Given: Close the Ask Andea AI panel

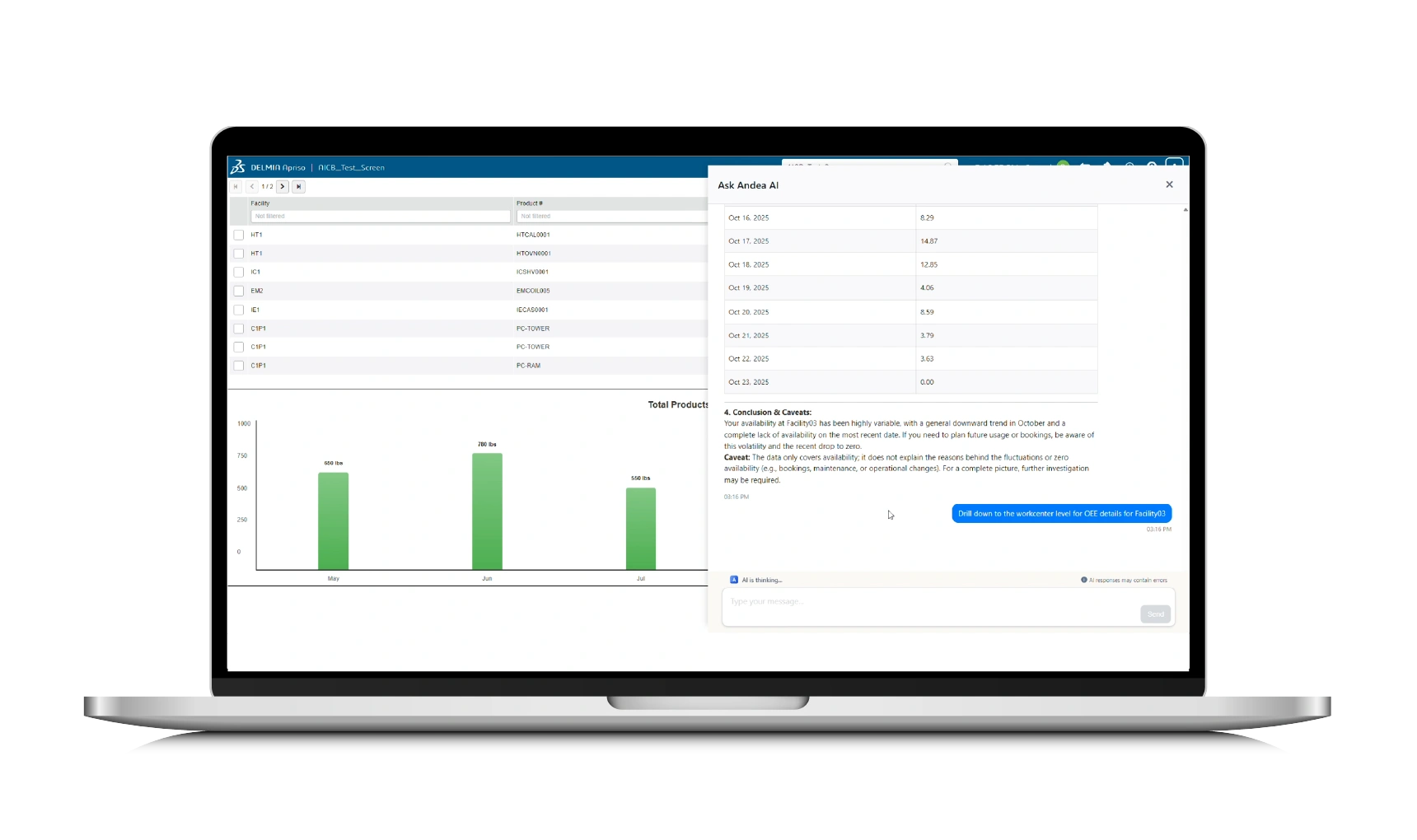Looking at the screenshot, I should click(x=1169, y=184).
